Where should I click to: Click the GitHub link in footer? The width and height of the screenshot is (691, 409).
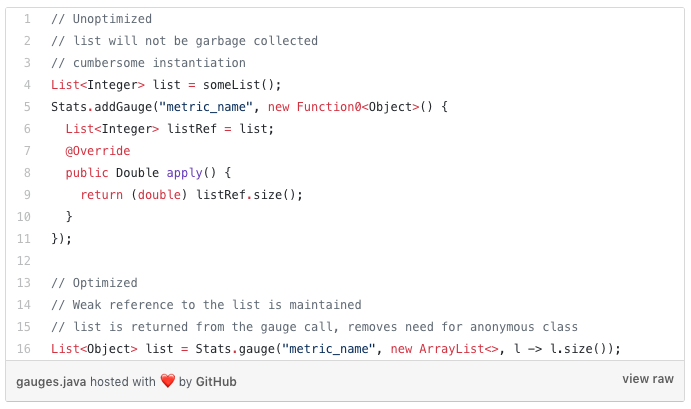coord(216,381)
